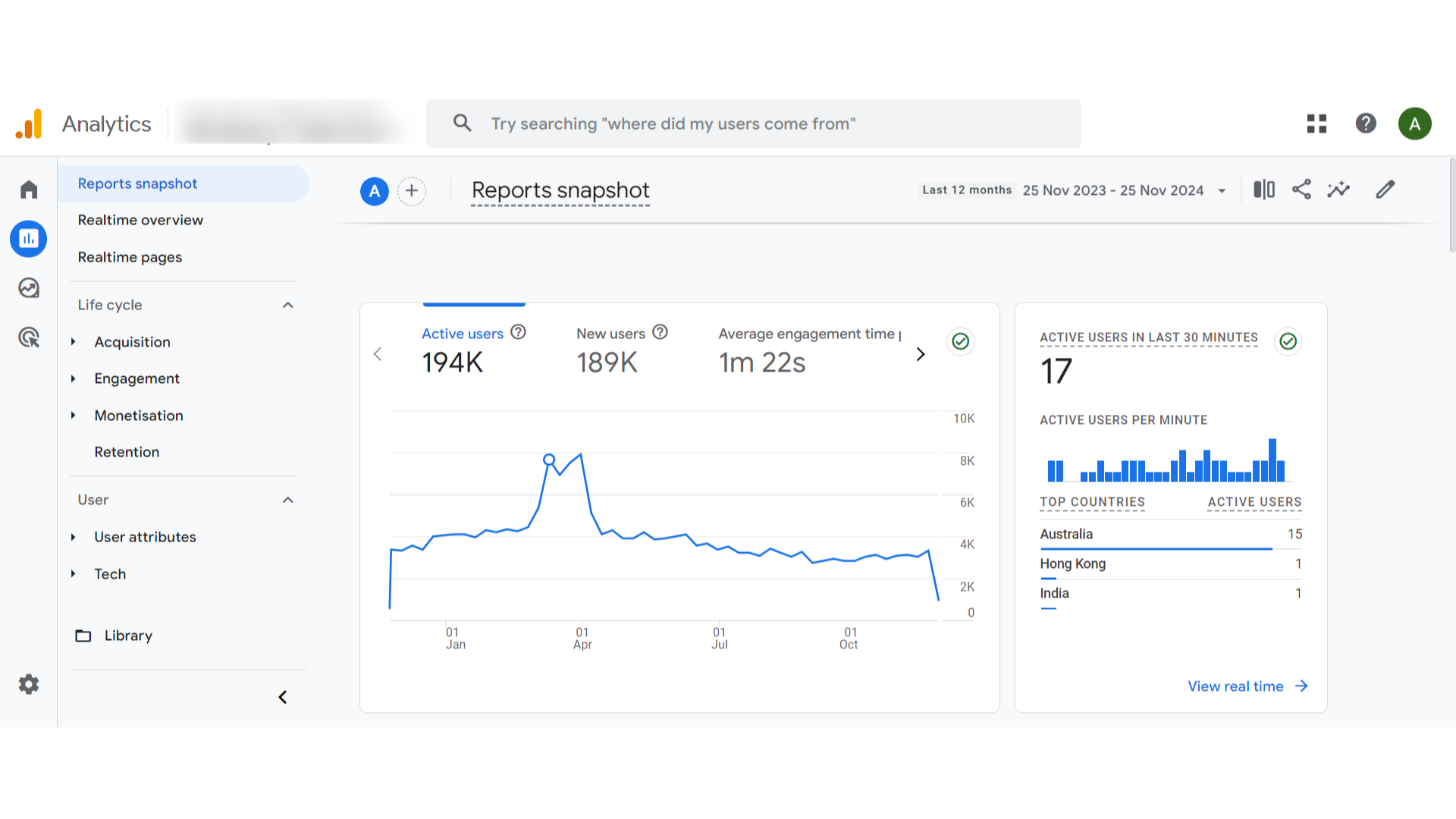Select the Retention report
The height and width of the screenshot is (819, 1456).
127,452
